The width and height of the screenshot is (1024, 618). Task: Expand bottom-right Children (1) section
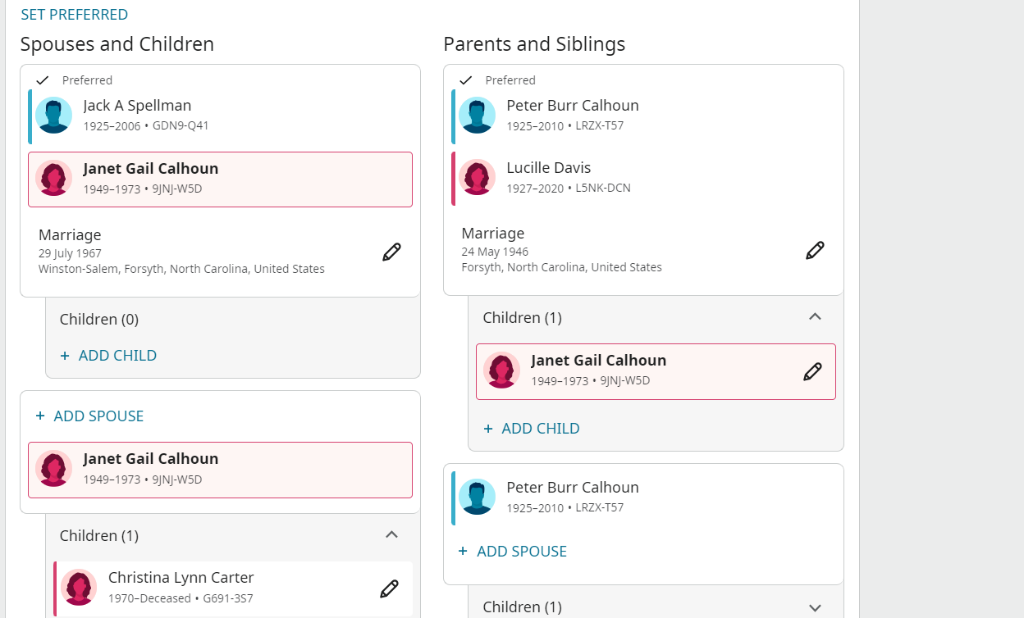[814, 607]
